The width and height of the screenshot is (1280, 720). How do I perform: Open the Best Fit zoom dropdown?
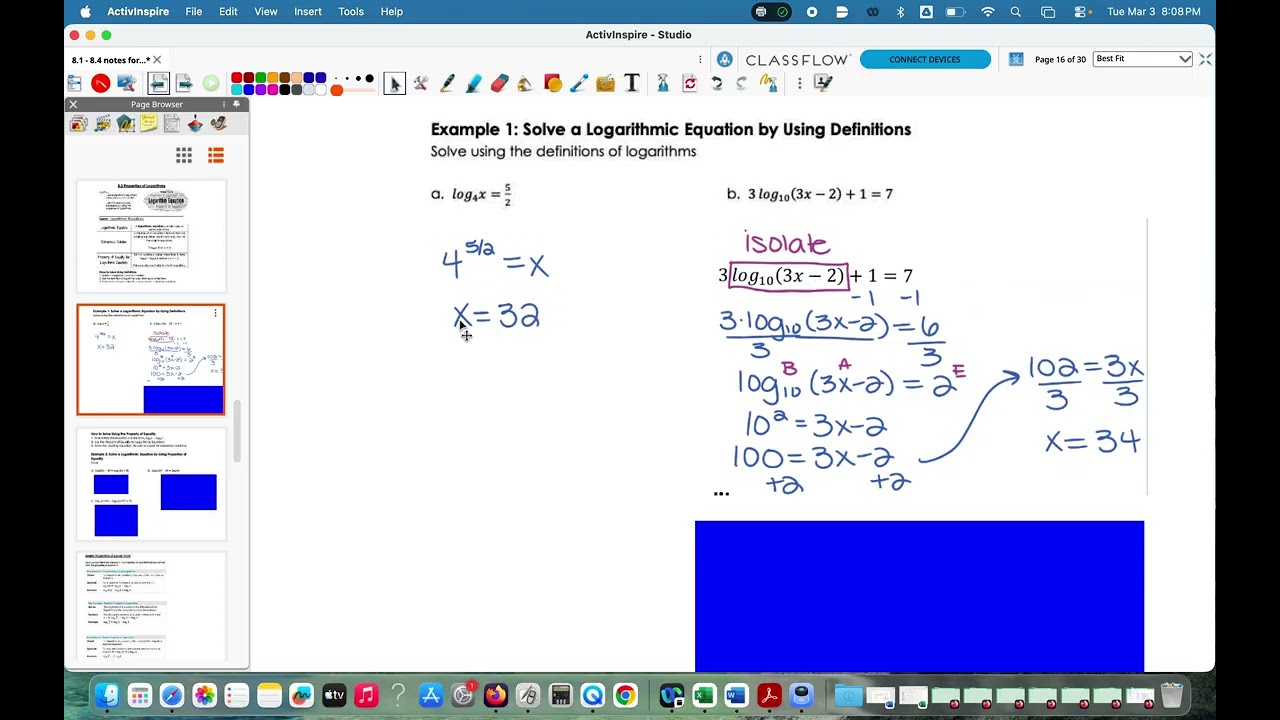1143,59
